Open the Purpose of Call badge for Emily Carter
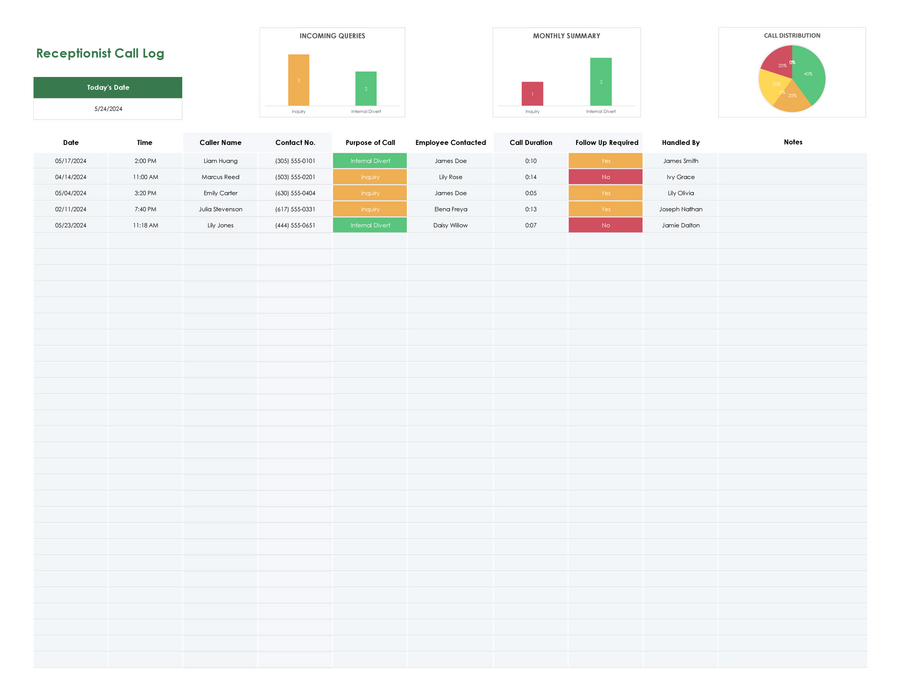This screenshot has width=900, height=696. click(370, 193)
